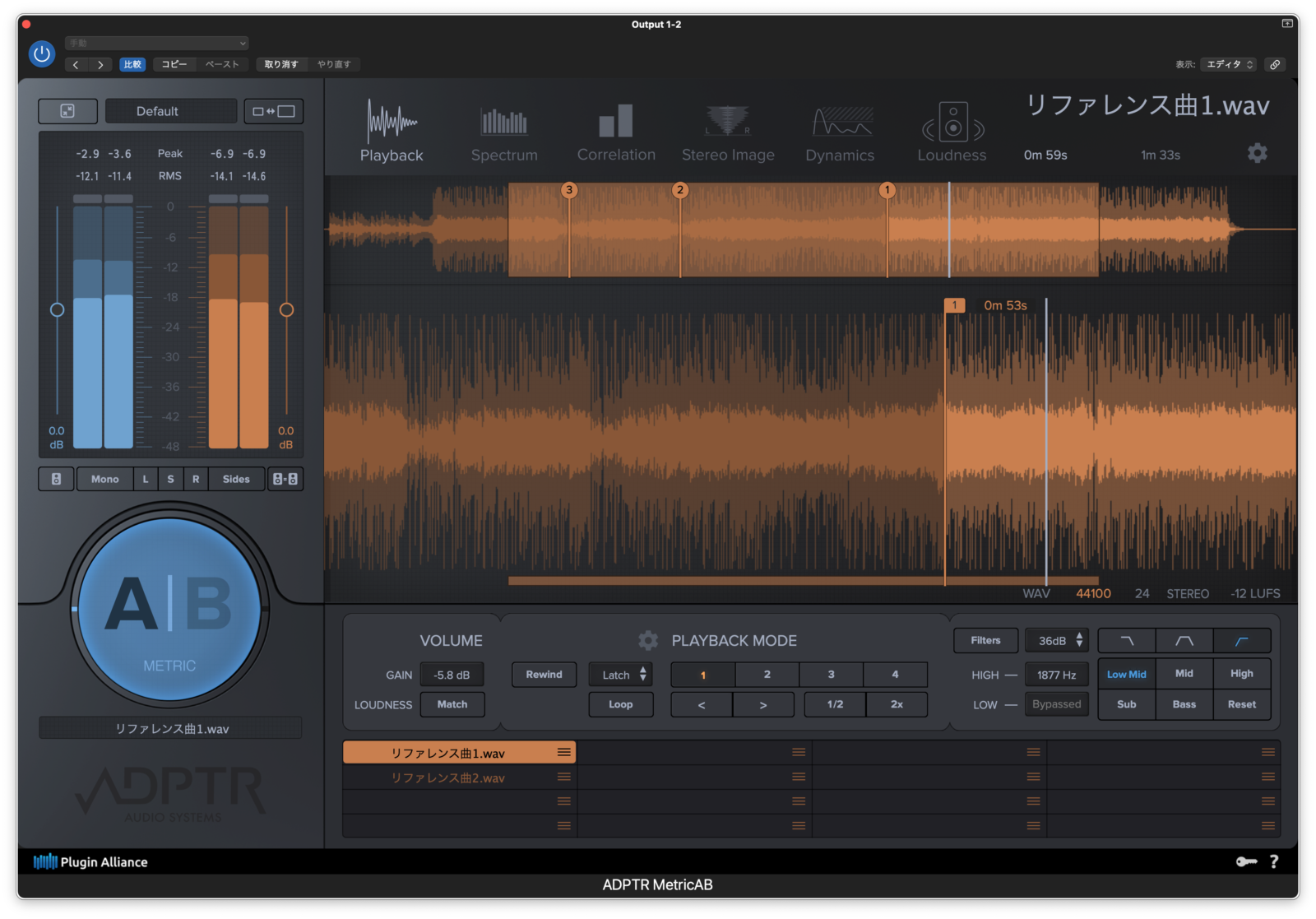Enable Mono monitoring
This screenshot has width=1316, height=919.
pos(104,479)
